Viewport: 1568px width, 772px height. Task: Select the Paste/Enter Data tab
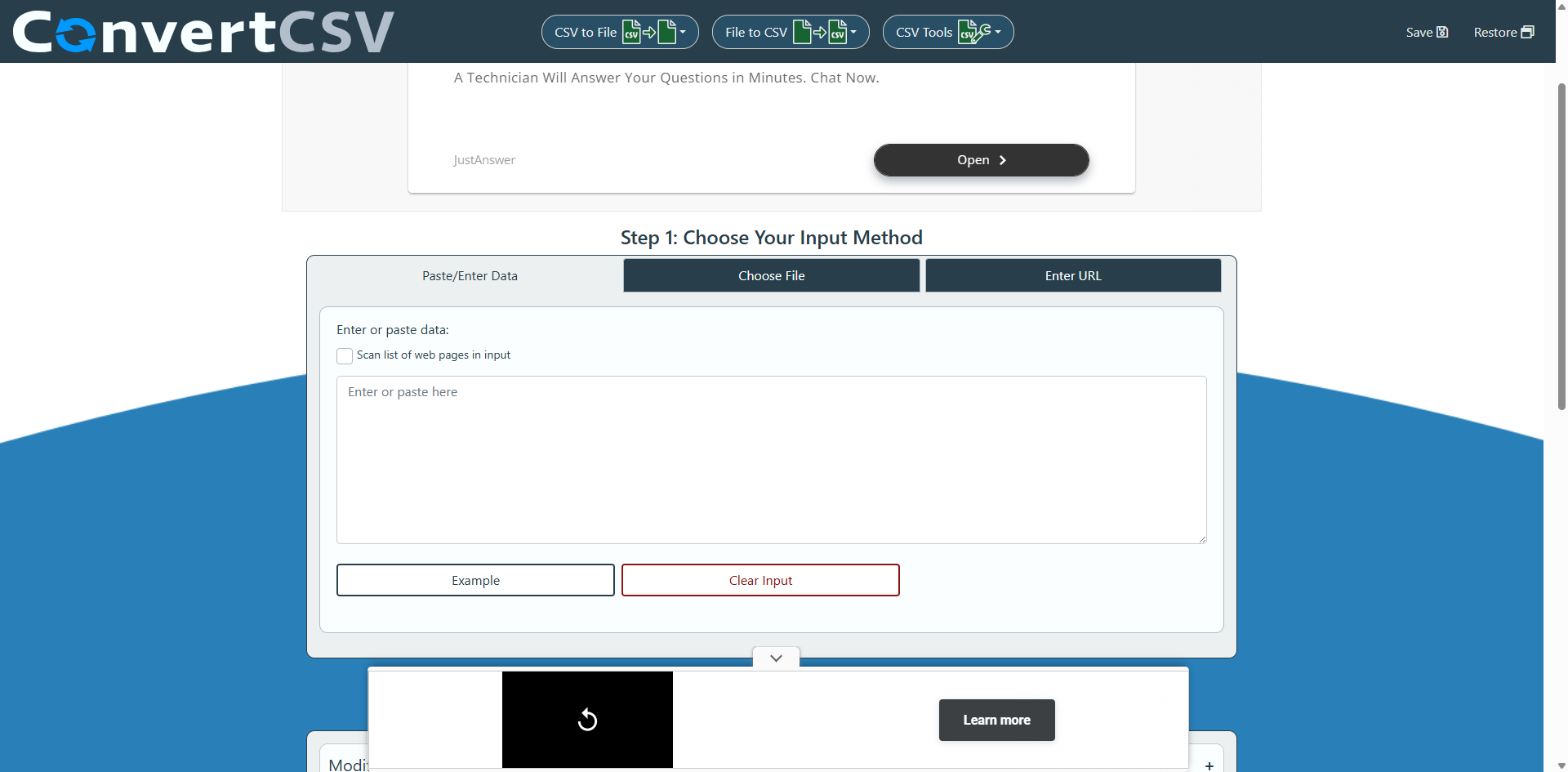click(x=470, y=276)
